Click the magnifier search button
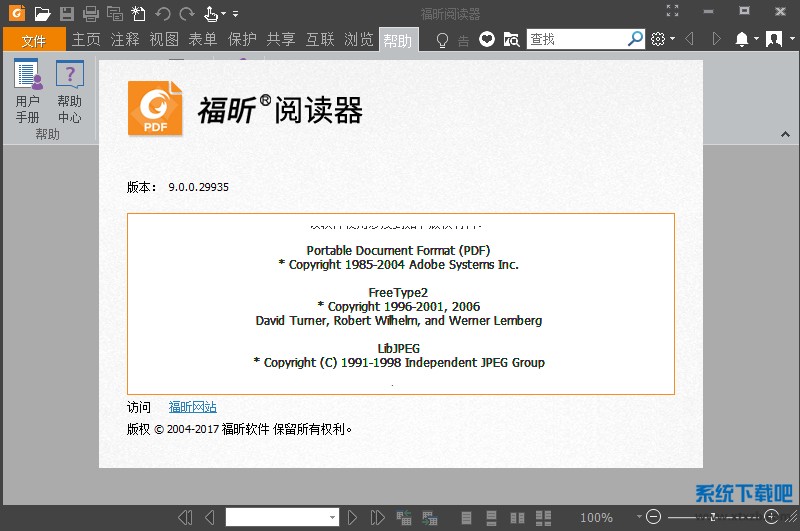This screenshot has height=531, width=800. point(635,39)
